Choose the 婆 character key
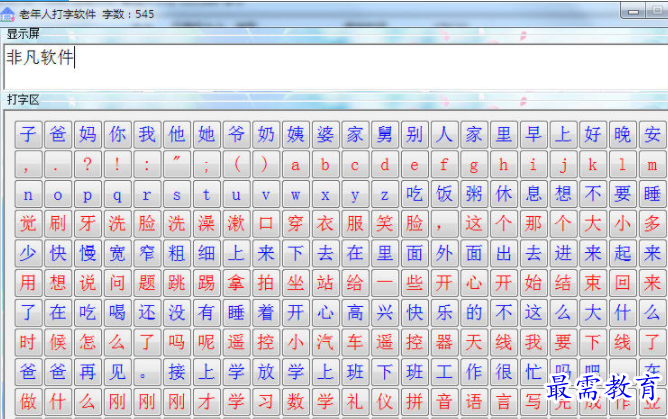This screenshot has width=668, height=419. pos(325,135)
